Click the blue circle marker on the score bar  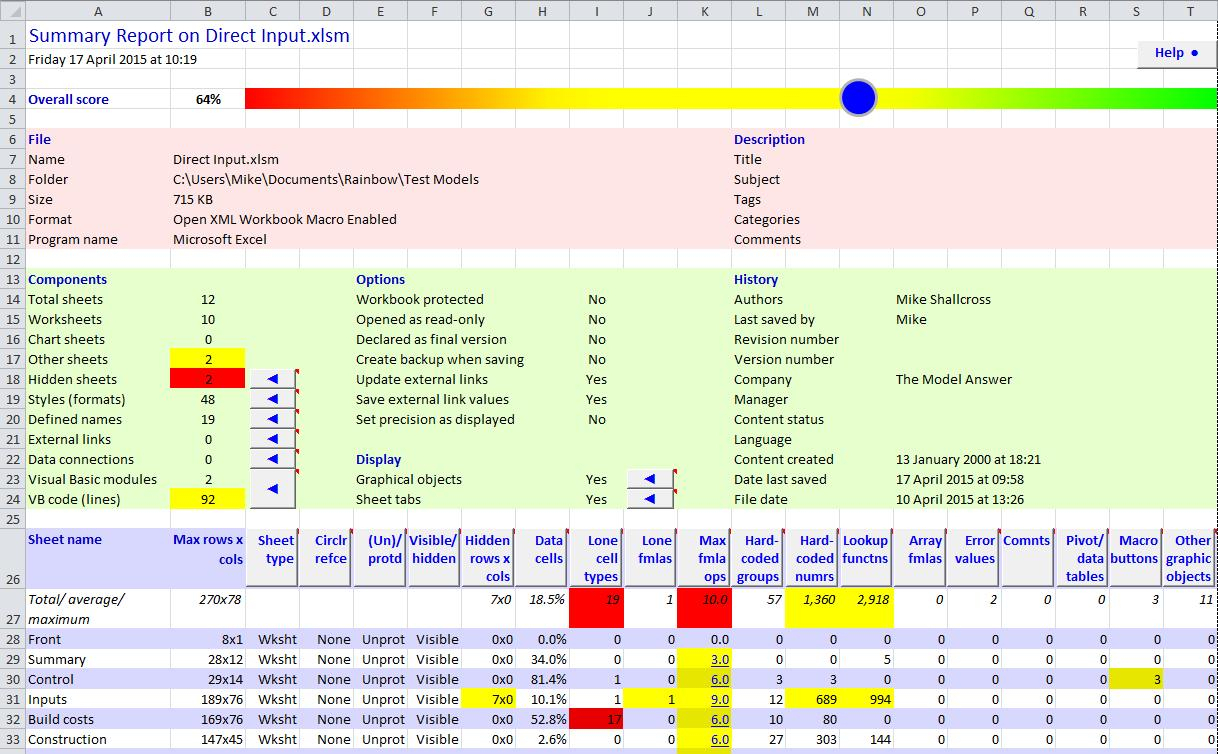point(858,98)
